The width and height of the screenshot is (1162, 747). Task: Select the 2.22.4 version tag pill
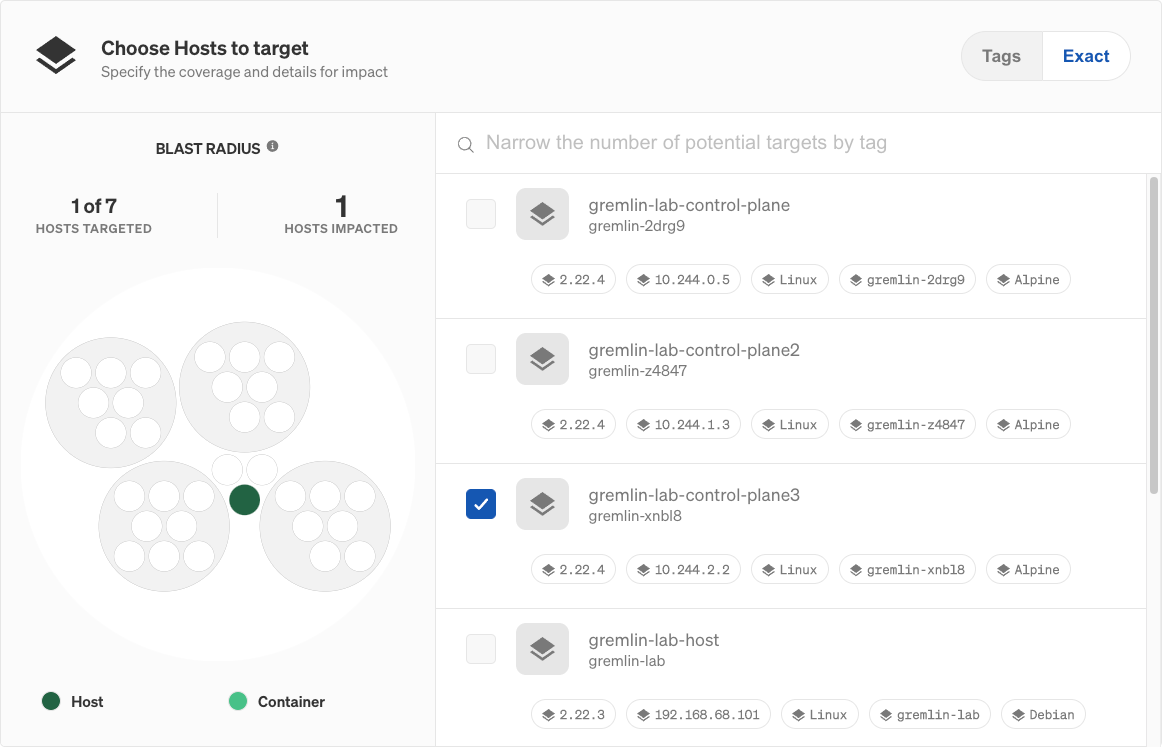pyautogui.click(x=573, y=279)
